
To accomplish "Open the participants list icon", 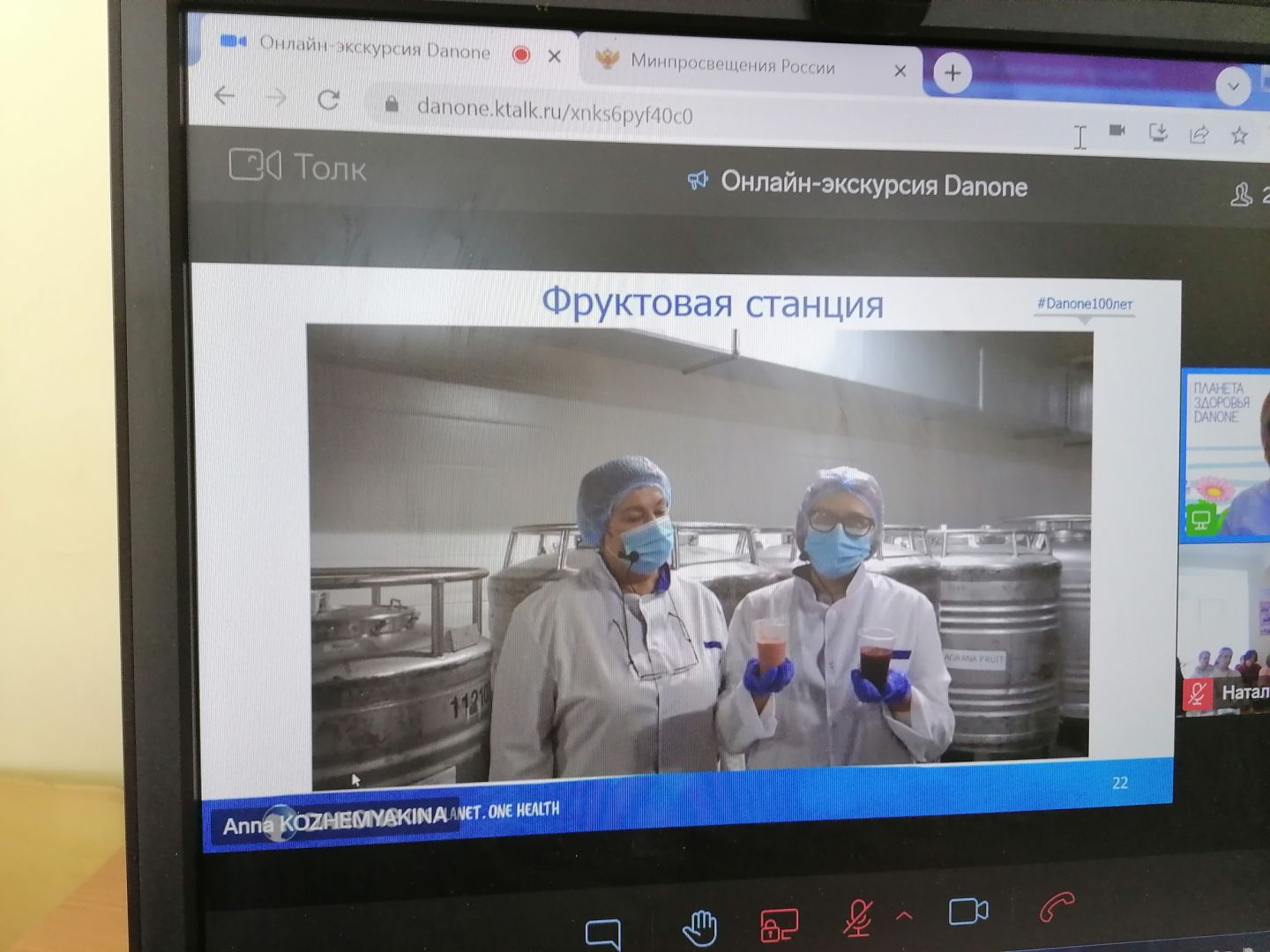I will tap(1242, 195).
